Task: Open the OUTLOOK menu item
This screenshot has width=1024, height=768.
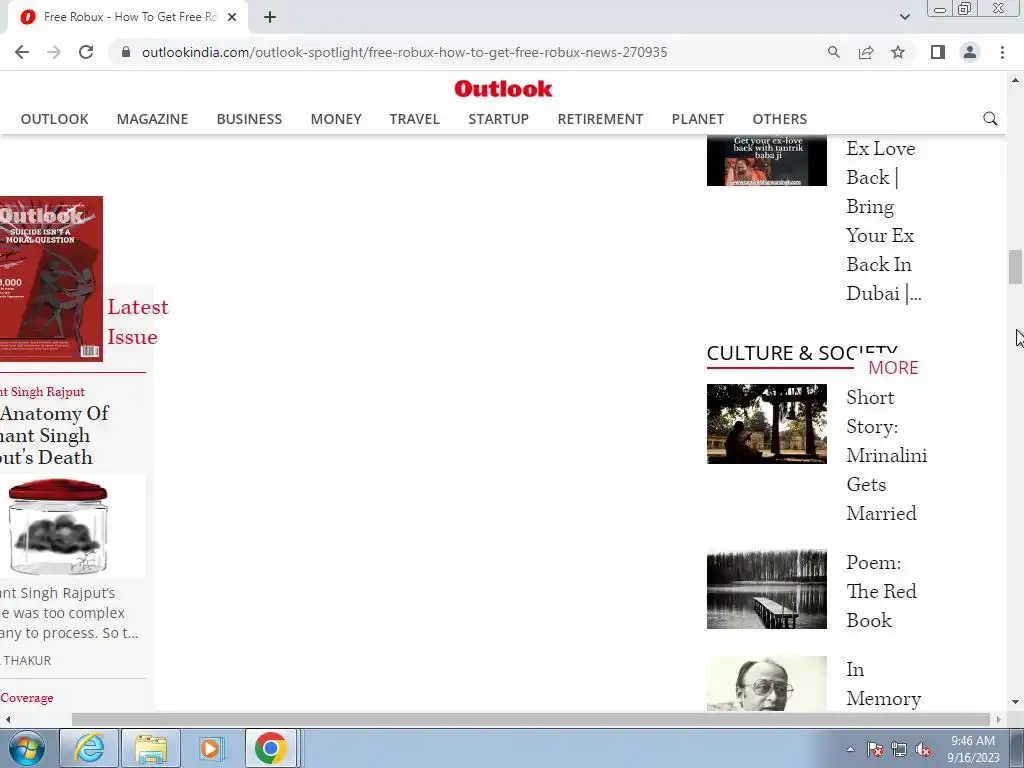Action: pos(54,119)
